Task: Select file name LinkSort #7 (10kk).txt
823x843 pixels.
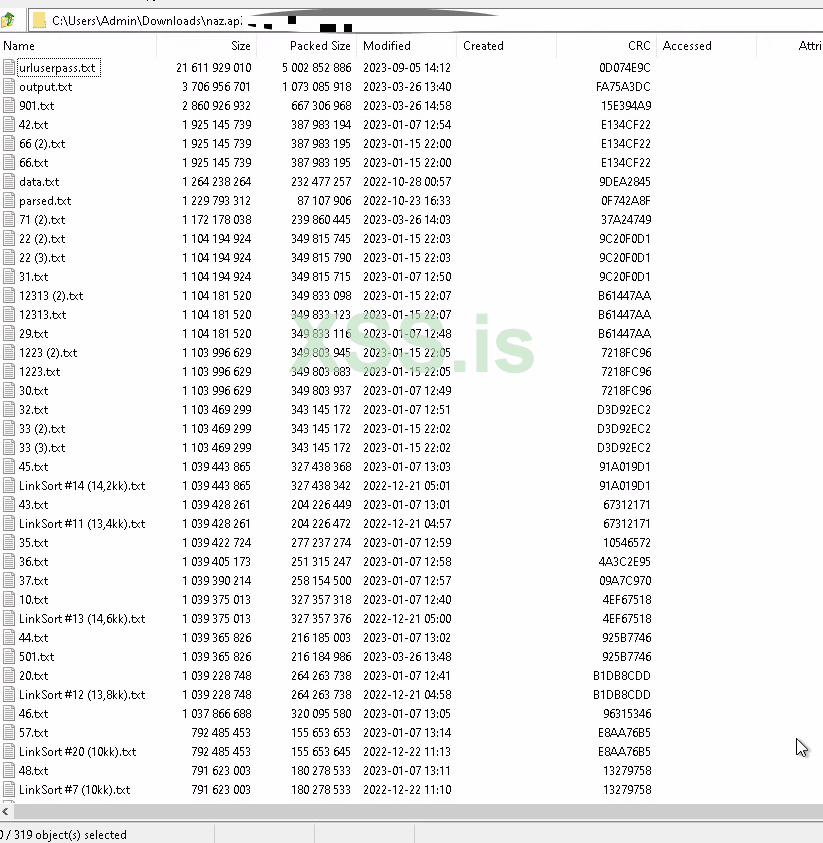Action: pos(74,790)
